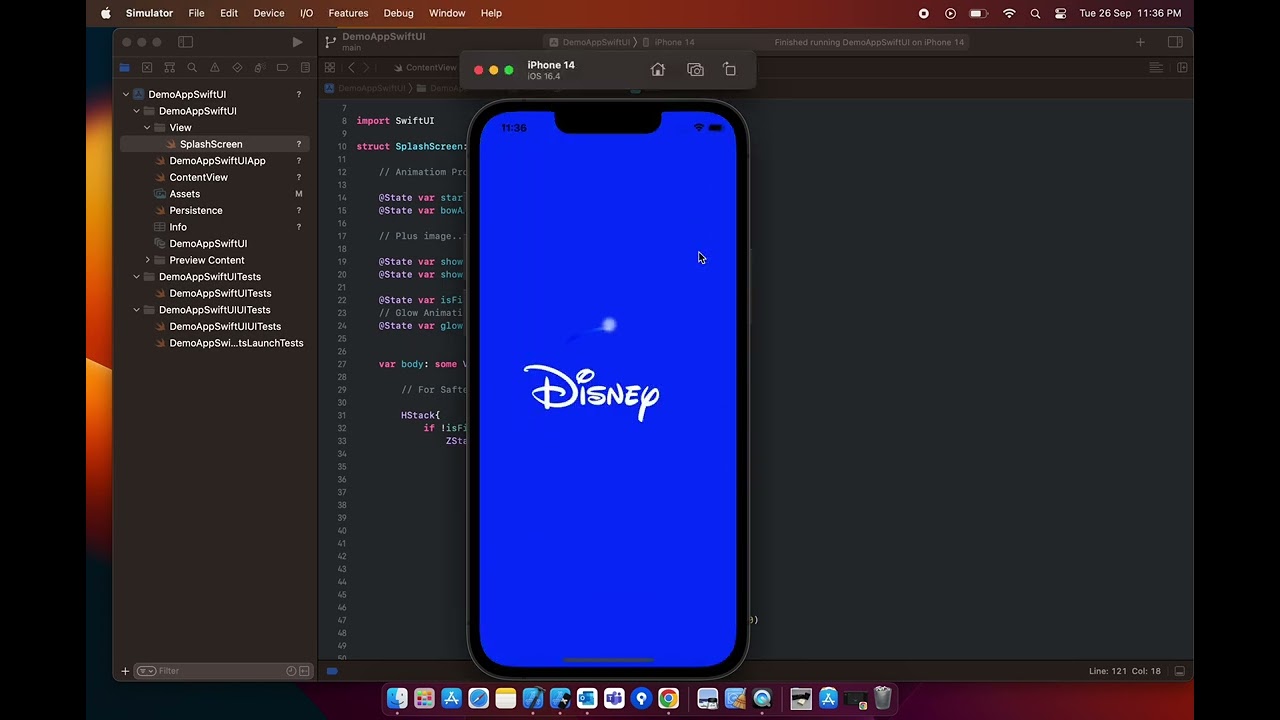The image size is (1280, 720).
Task: Run the app with Xcode play button
Action: click(297, 42)
